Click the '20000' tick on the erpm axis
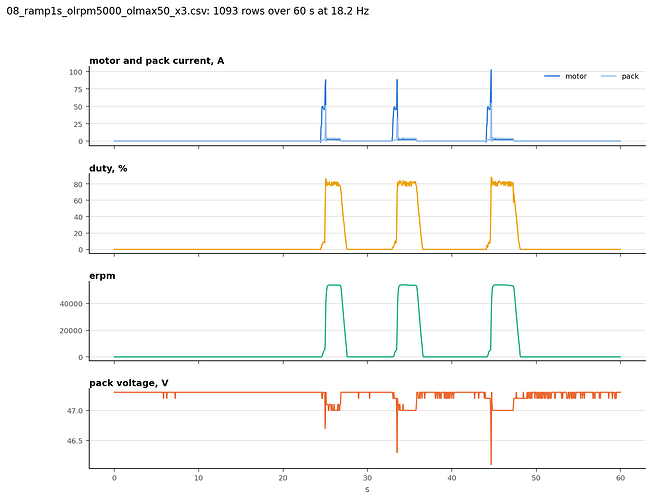 71,331
